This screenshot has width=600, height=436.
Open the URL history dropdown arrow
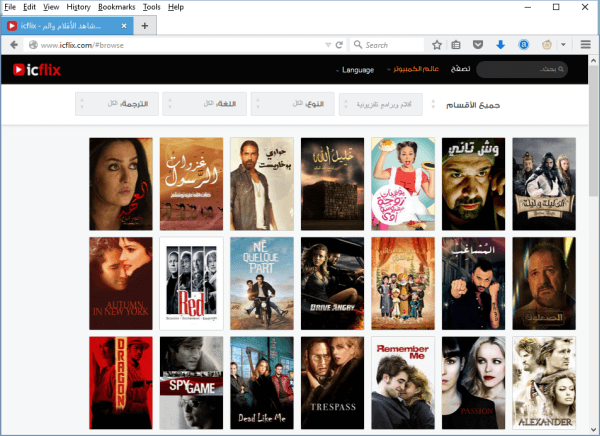pyautogui.click(x=328, y=45)
